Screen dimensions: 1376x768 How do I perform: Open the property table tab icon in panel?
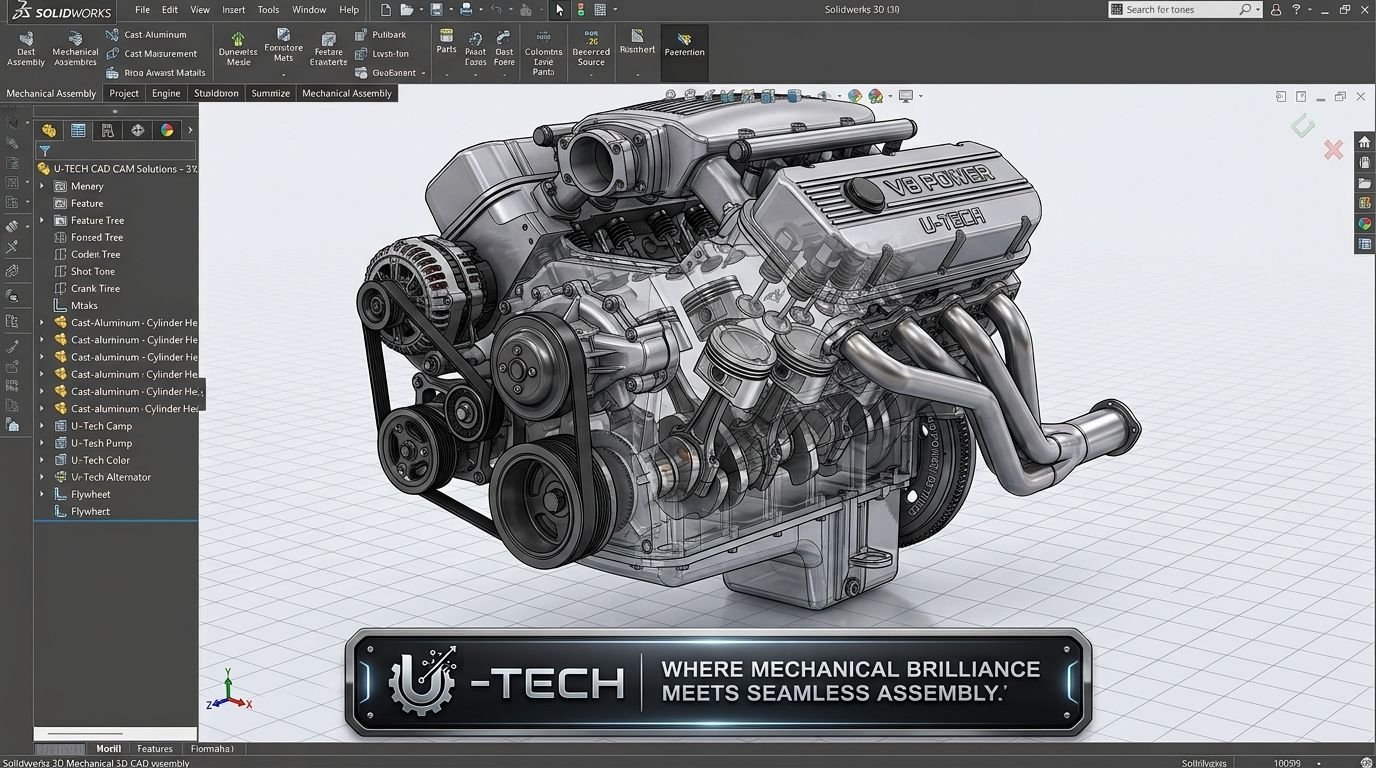coord(78,131)
